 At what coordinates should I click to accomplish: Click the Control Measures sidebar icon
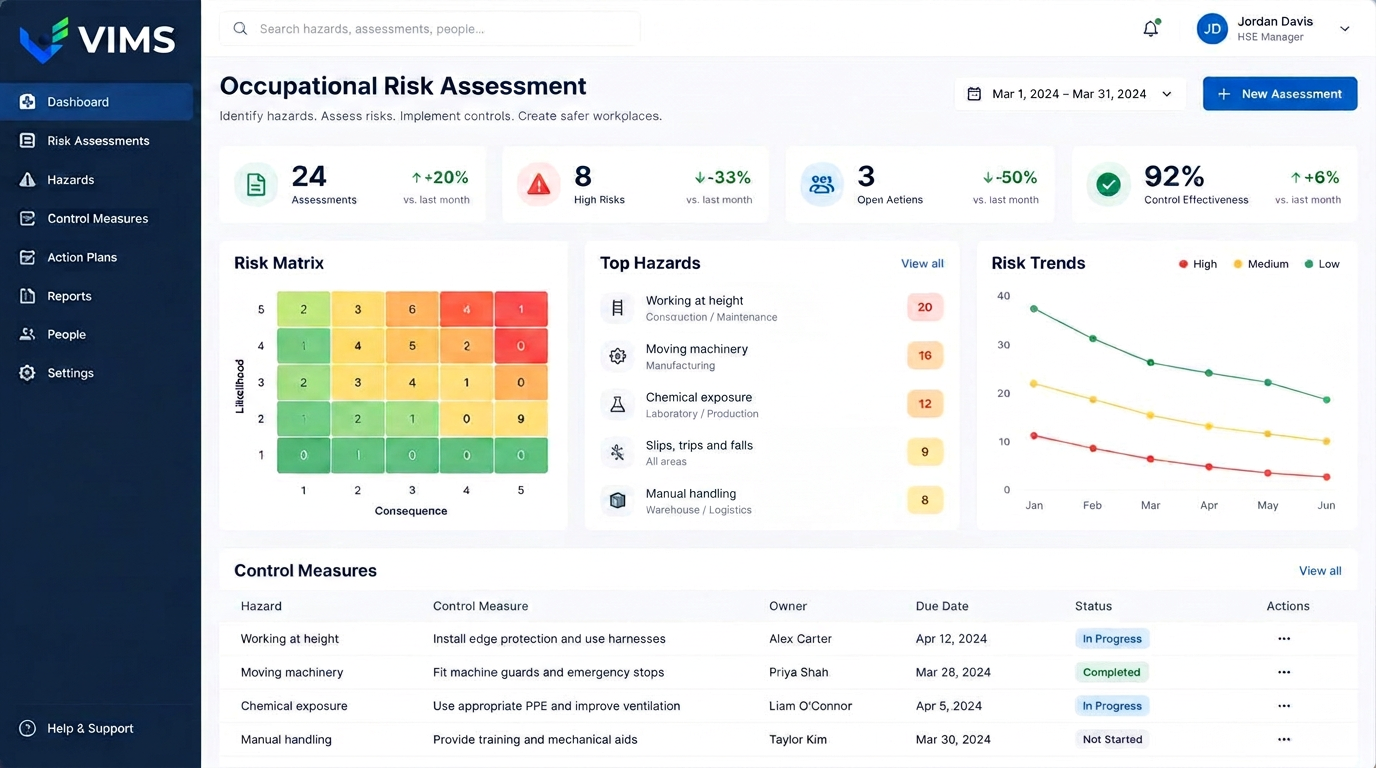pos(28,218)
